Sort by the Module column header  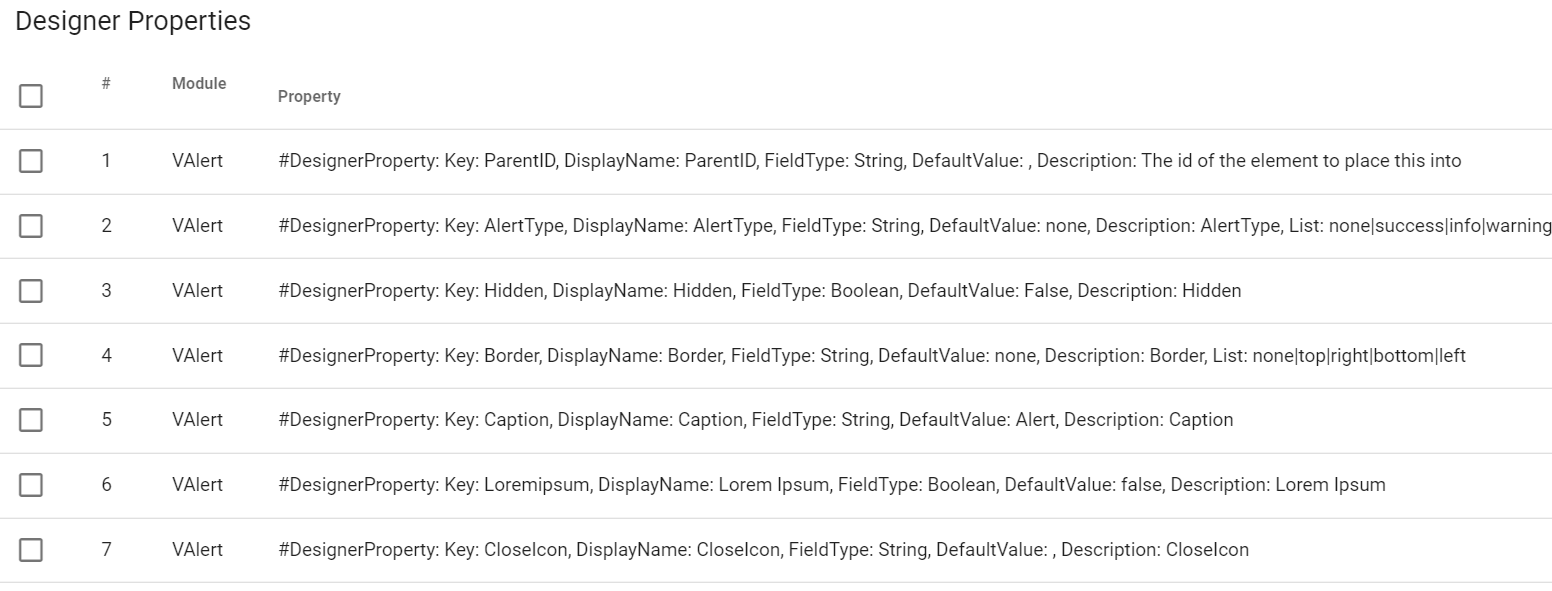(x=199, y=84)
